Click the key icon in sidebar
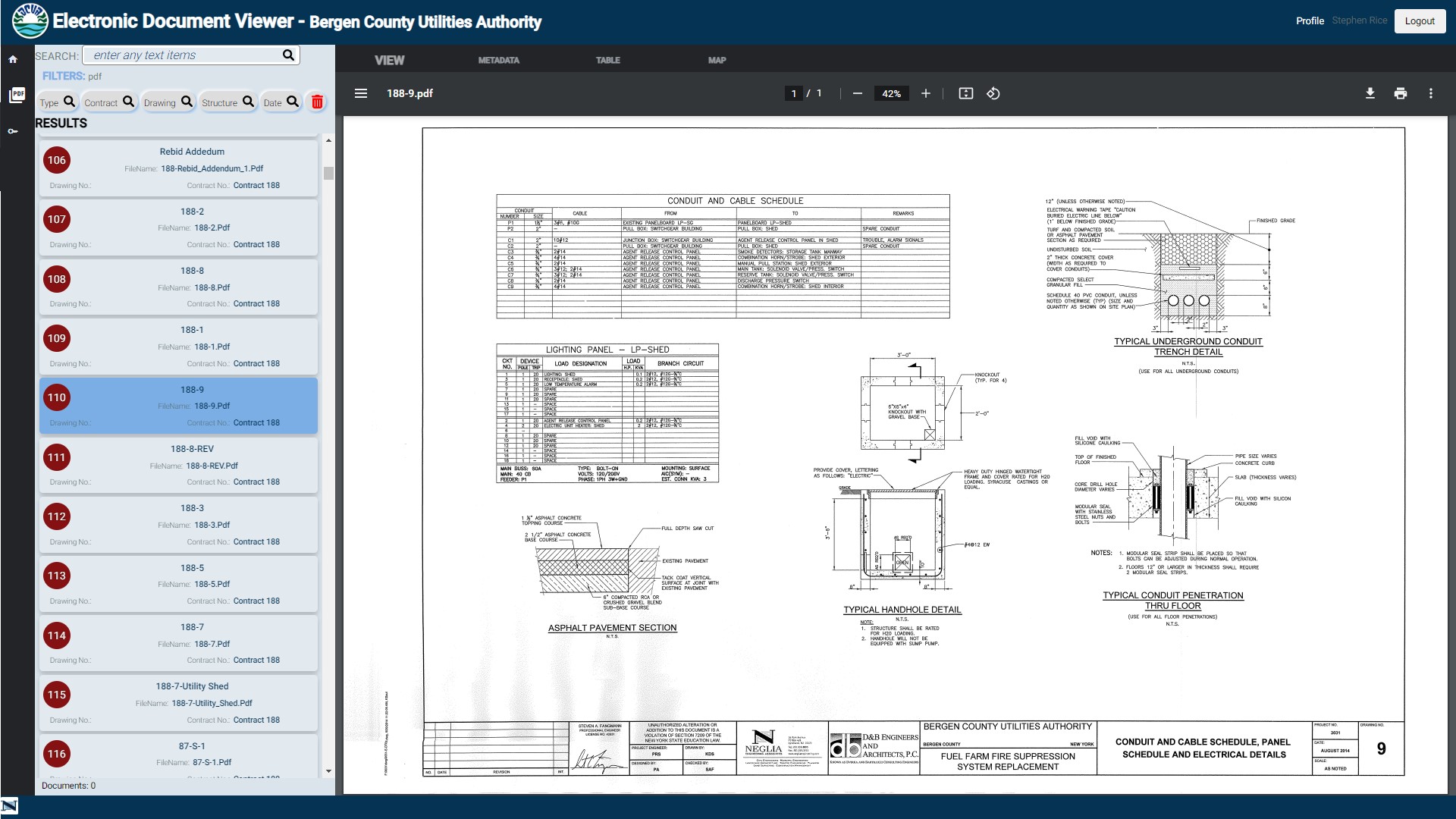 (13, 131)
